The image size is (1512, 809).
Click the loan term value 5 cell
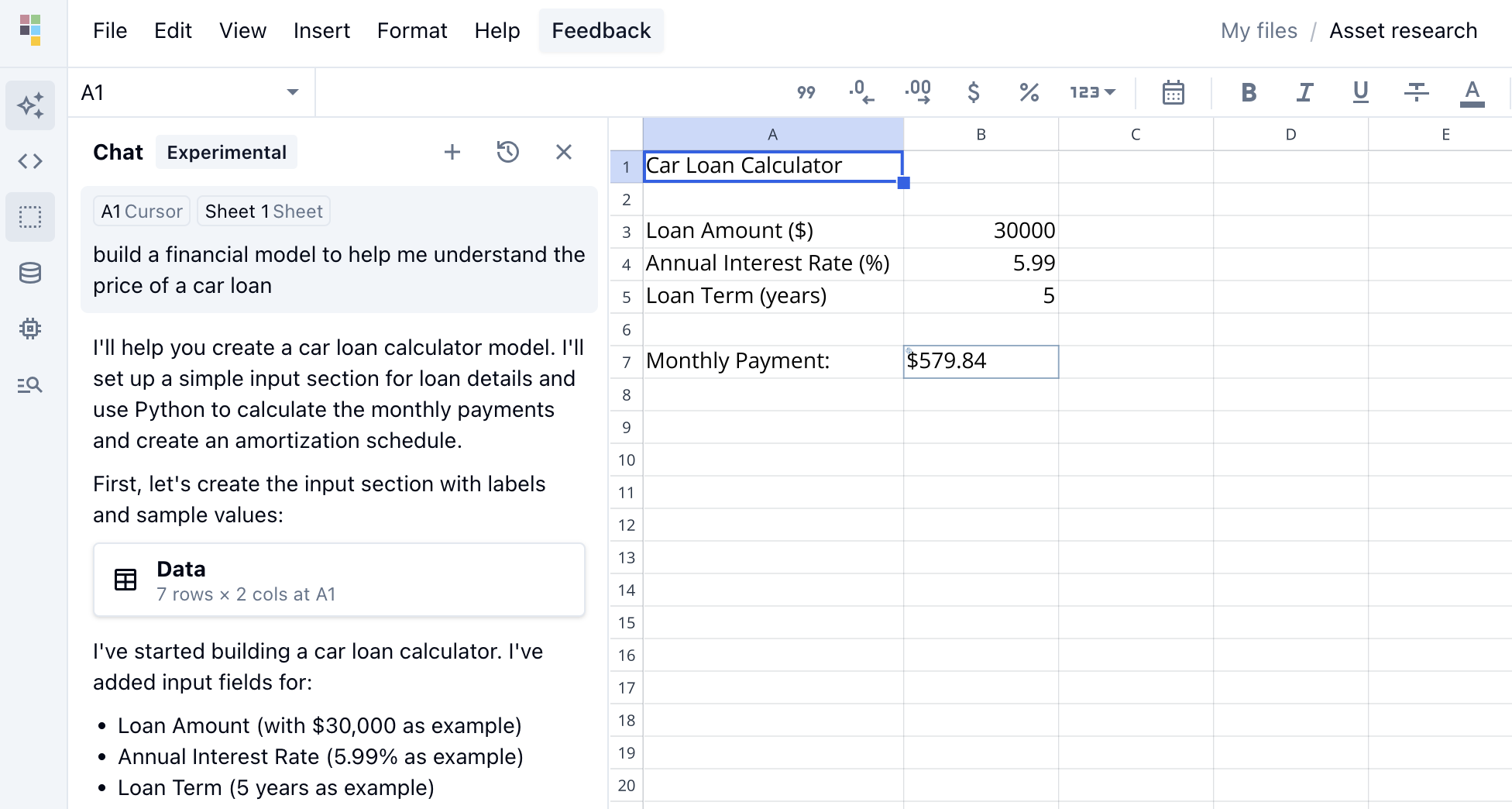click(981, 297)
